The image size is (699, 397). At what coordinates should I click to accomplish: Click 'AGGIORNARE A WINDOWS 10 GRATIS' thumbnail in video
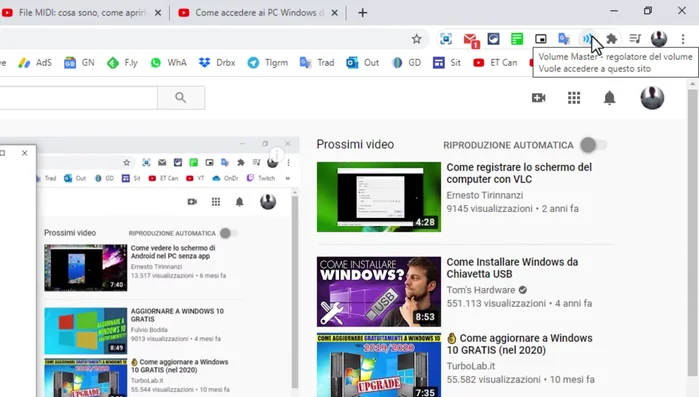click(x=86, y=331)
